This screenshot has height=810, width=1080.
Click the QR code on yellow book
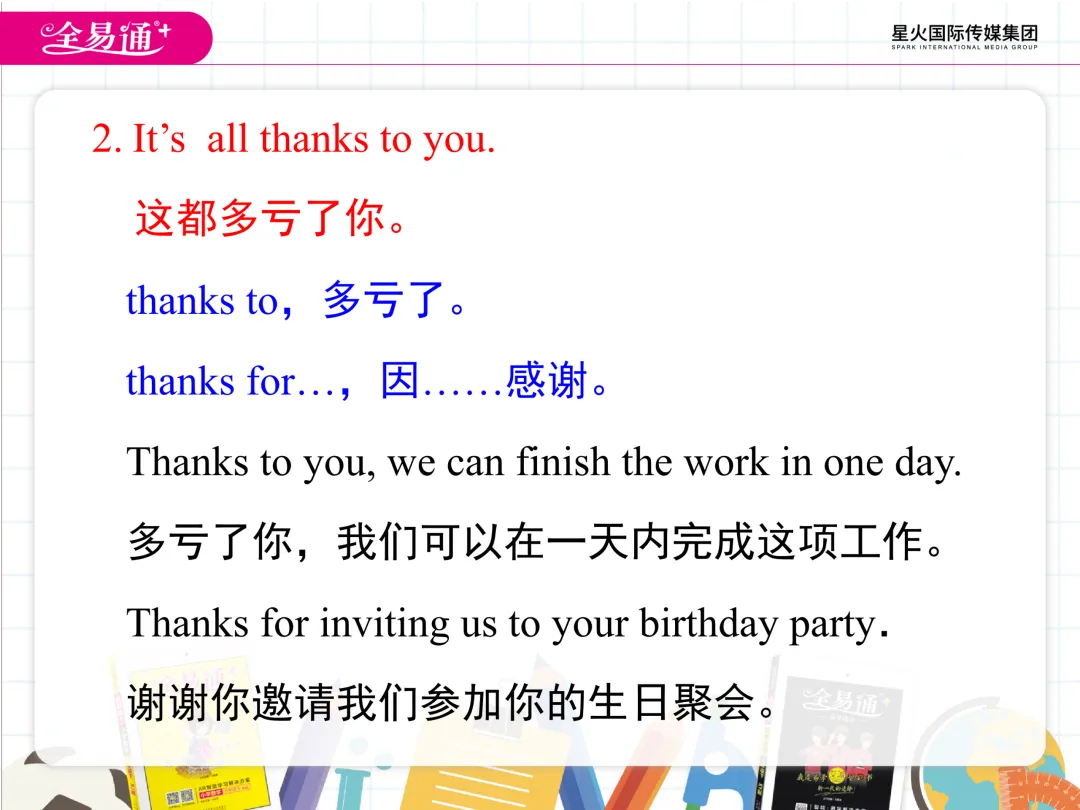click(x=180, y=798)
